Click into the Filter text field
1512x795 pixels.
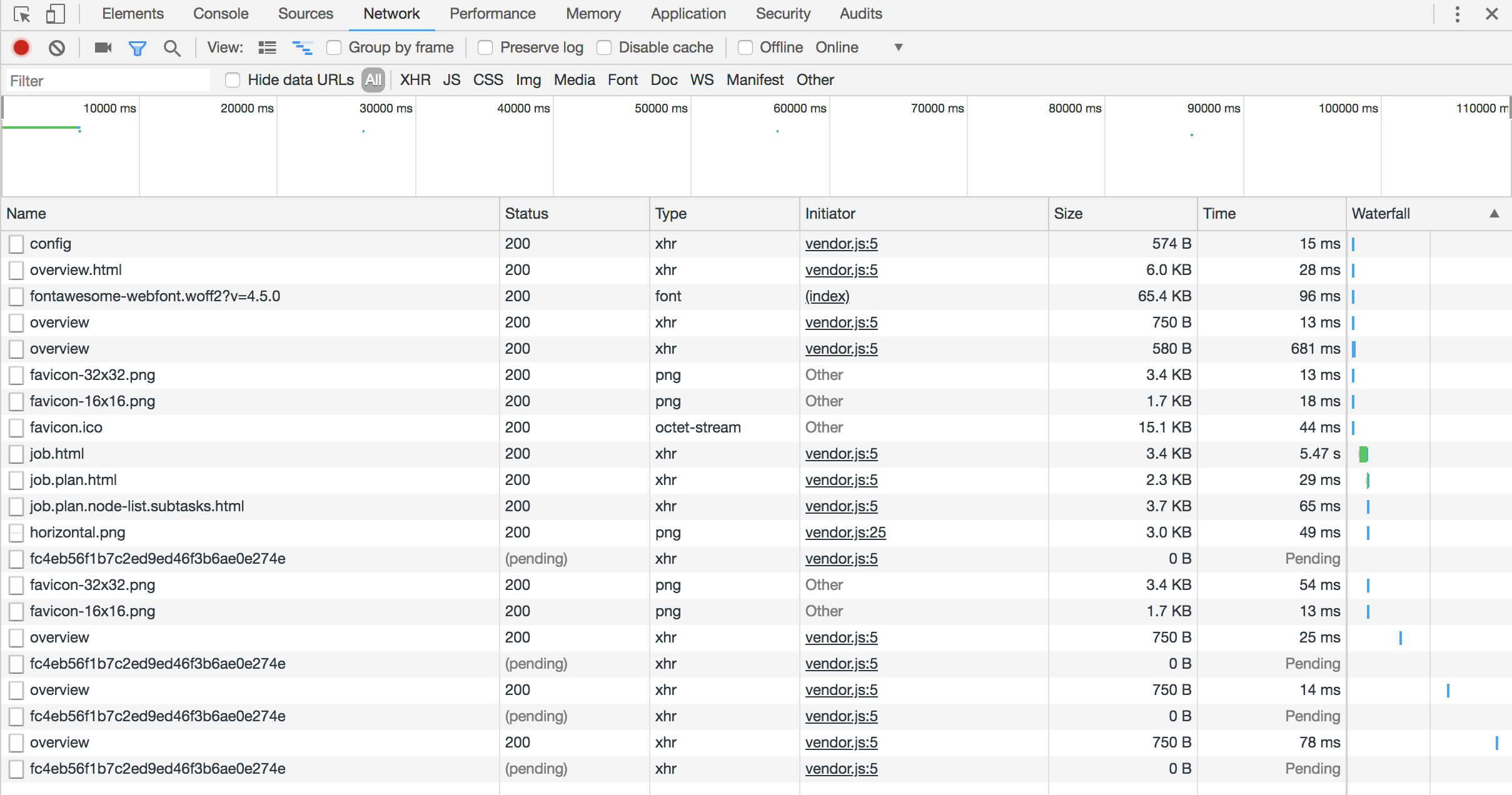tap(108, 81)
